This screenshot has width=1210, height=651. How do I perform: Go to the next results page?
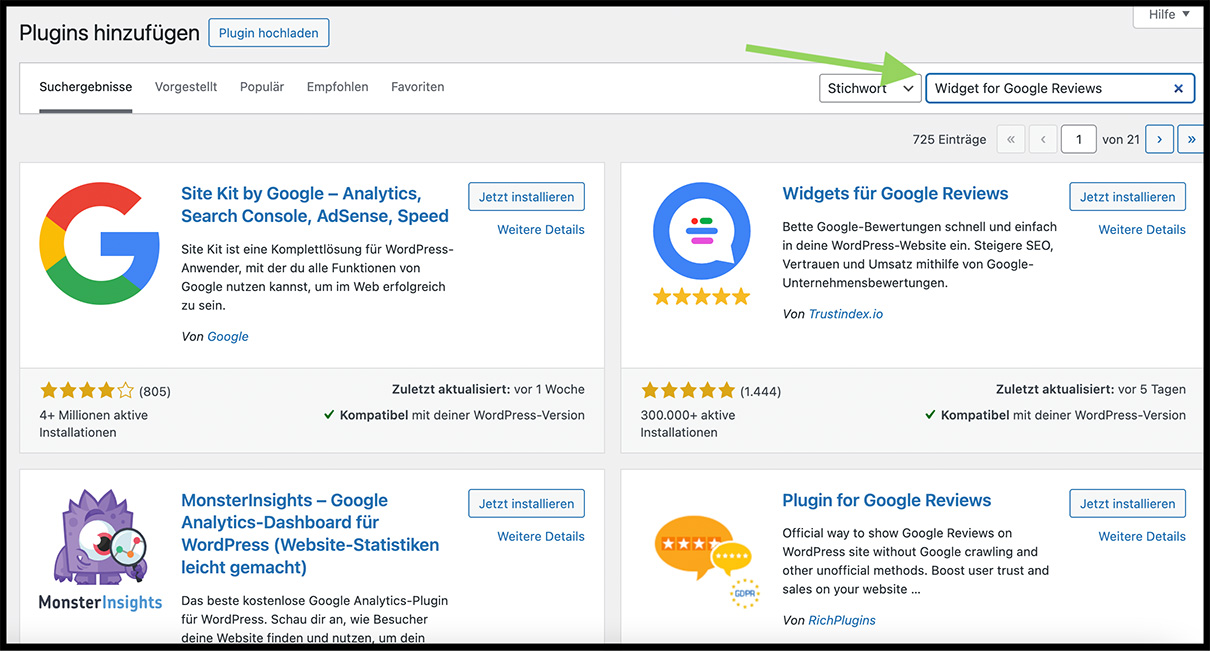pyautogui.click(x=1159, y=140)
